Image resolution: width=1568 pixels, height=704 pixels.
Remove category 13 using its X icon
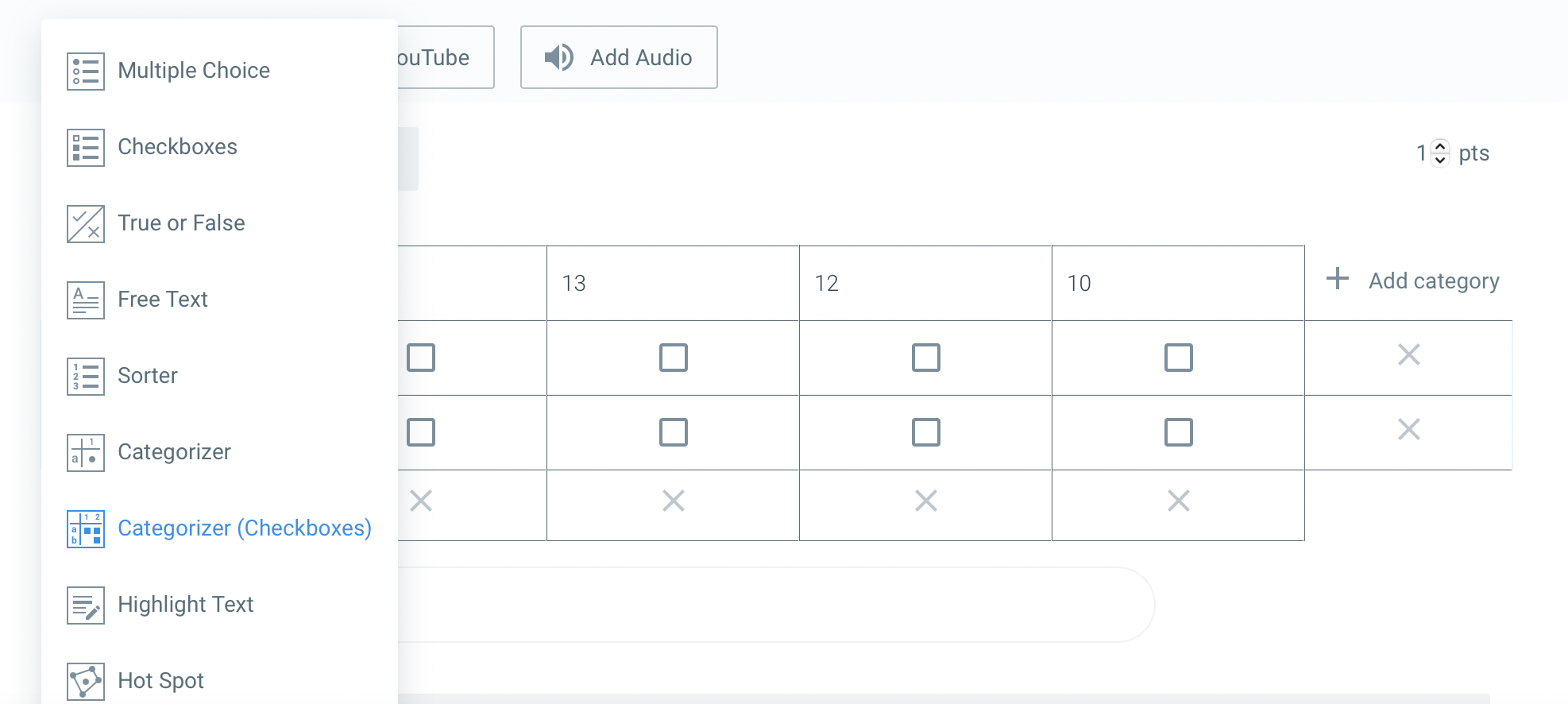(673, 501)
